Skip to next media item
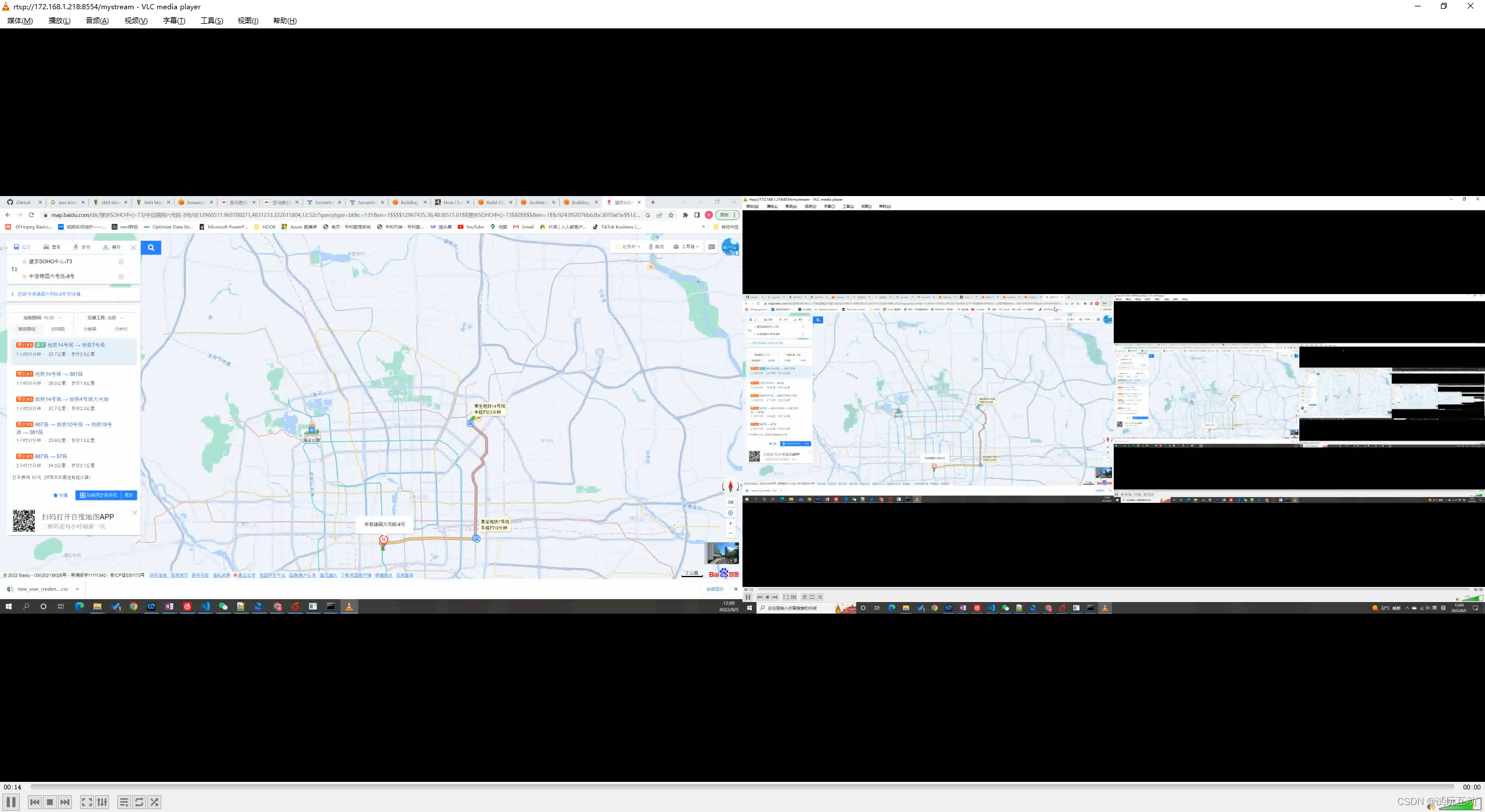This screenshot has width=1485, height=812. click(65, 802)
